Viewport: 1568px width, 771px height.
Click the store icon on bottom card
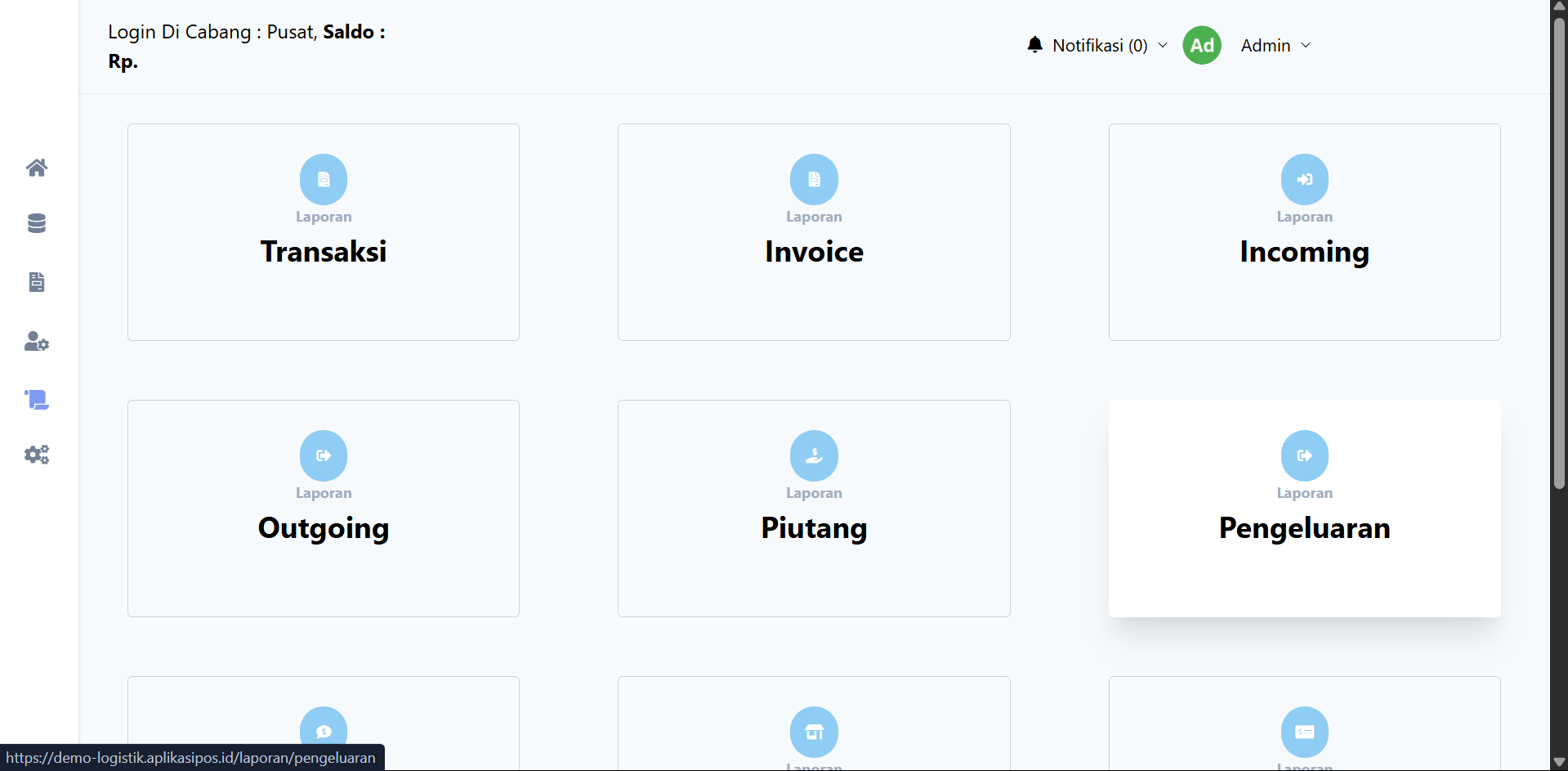click(x=814, y=732)
